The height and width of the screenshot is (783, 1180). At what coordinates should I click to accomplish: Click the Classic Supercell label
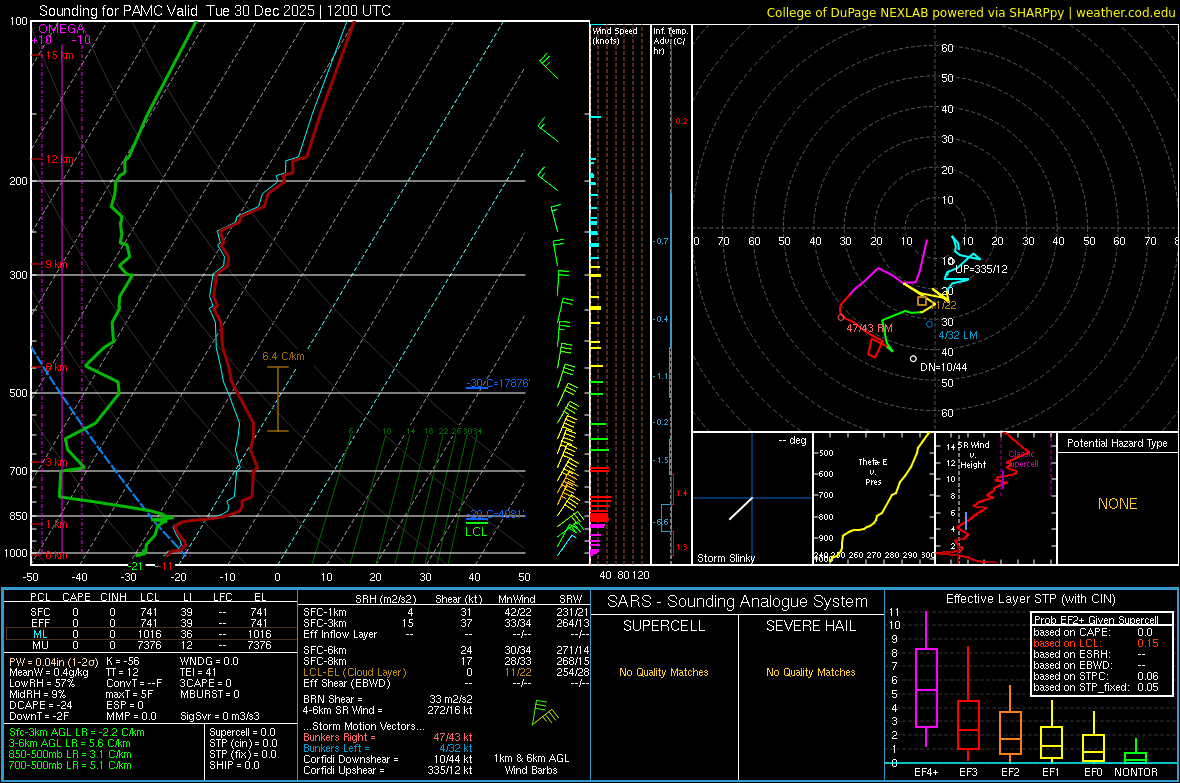click(x=1023, y=459)
